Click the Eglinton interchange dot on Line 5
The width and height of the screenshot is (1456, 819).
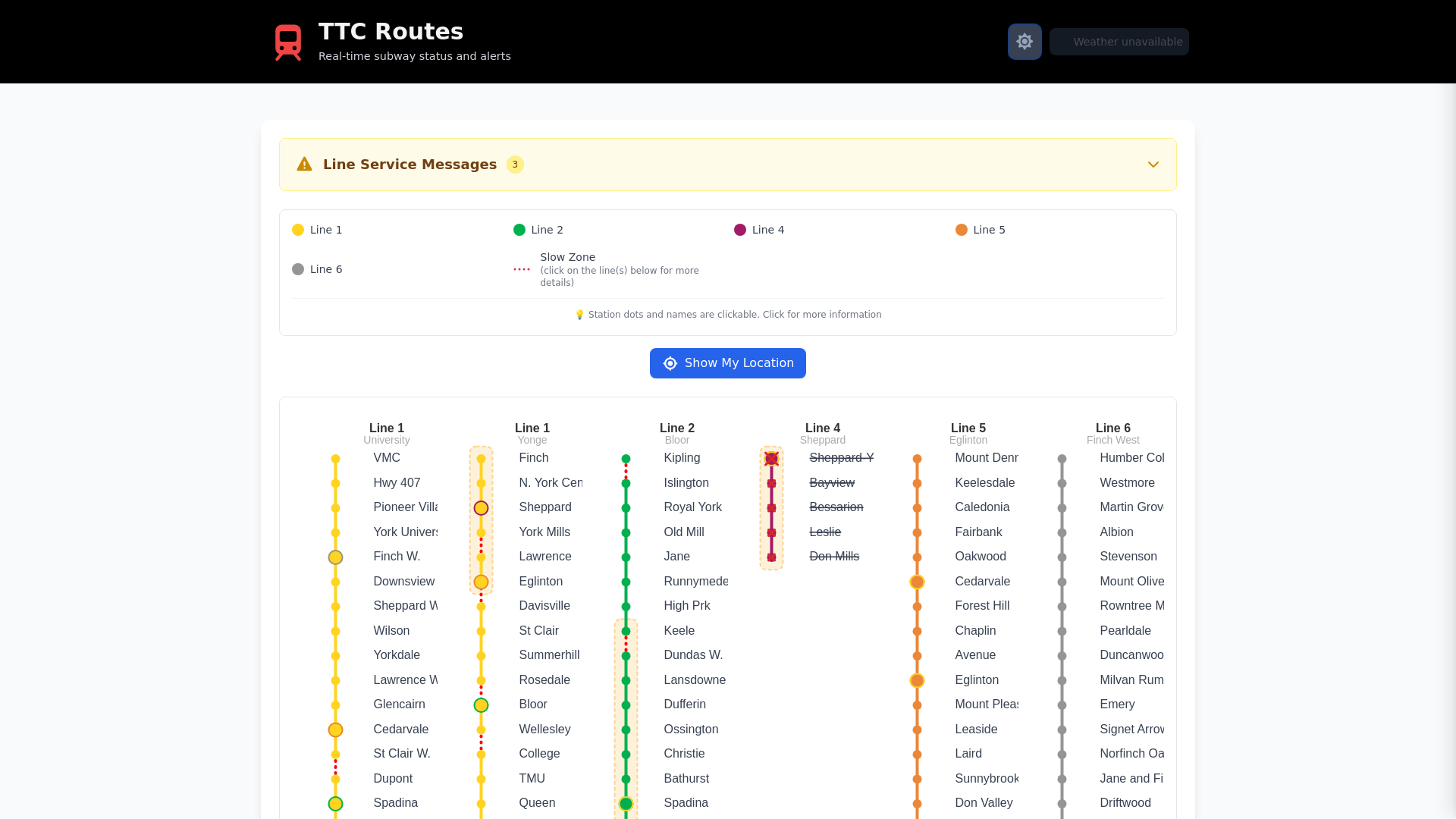pos(917,681)
